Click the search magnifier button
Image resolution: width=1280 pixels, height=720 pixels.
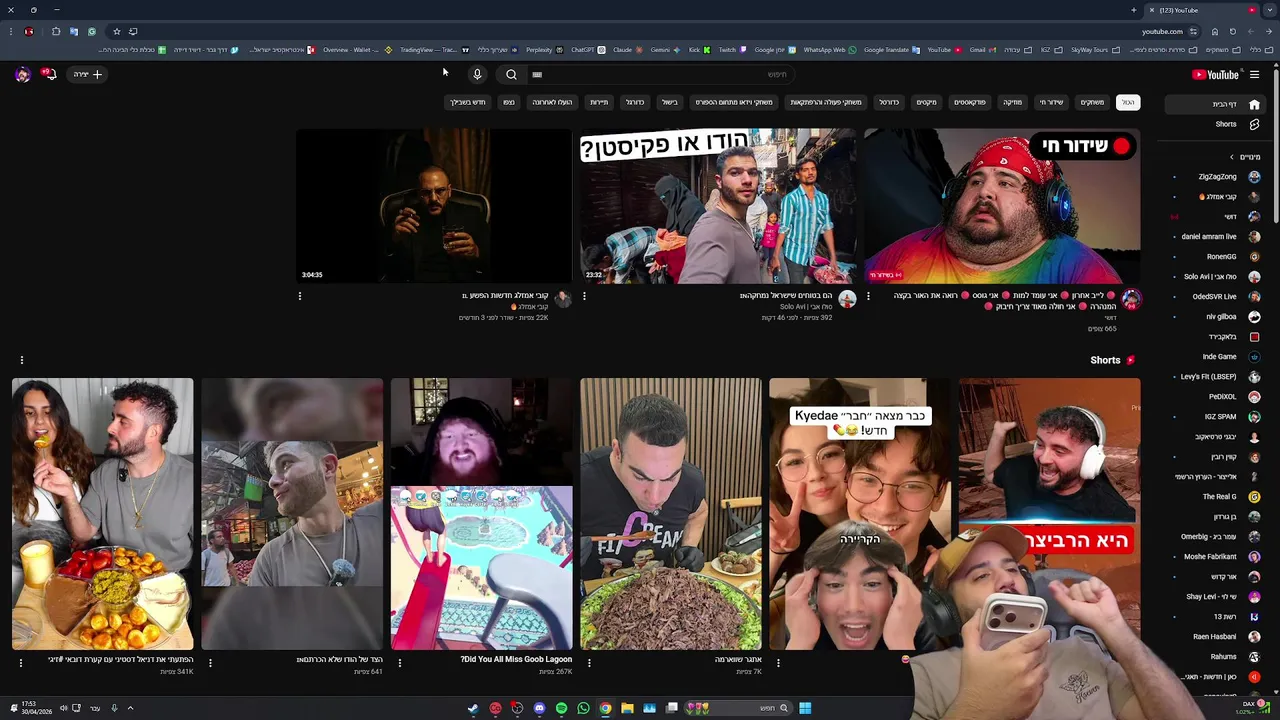point(511,74)
